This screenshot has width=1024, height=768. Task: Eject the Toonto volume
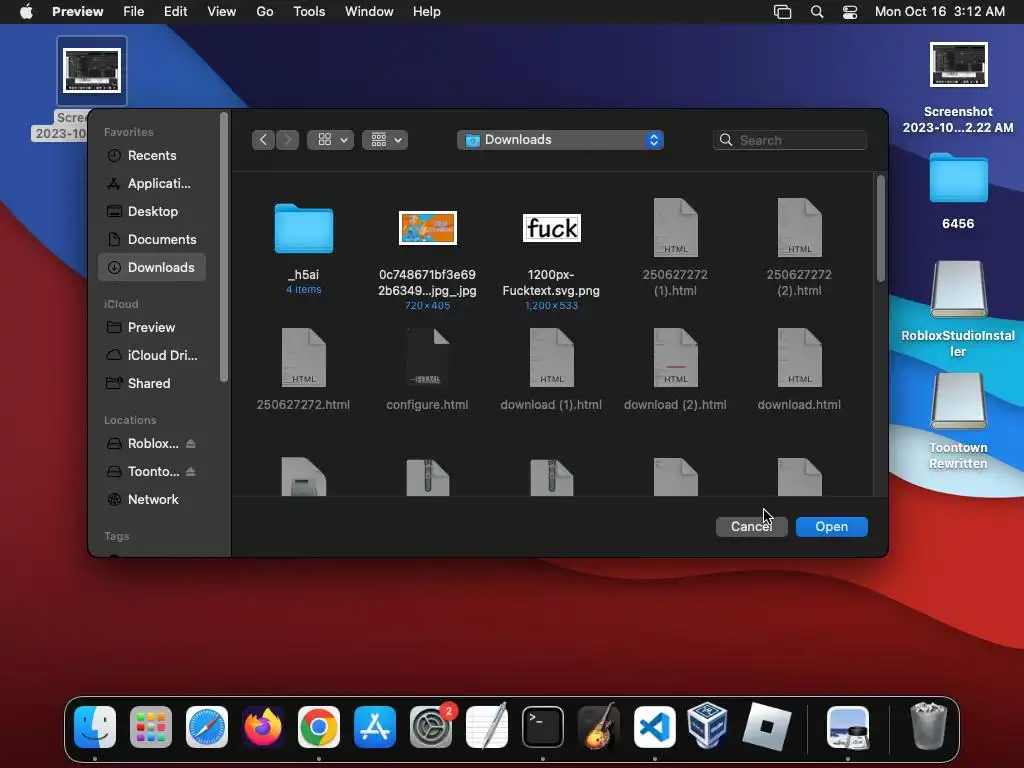[191, 472]
